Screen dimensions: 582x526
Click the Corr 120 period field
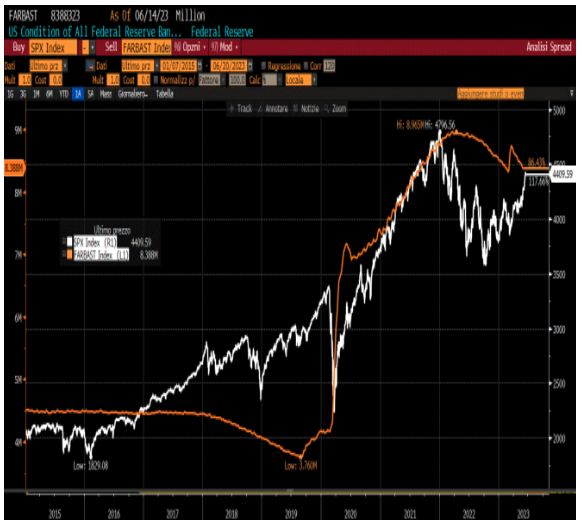pos(329,66)
